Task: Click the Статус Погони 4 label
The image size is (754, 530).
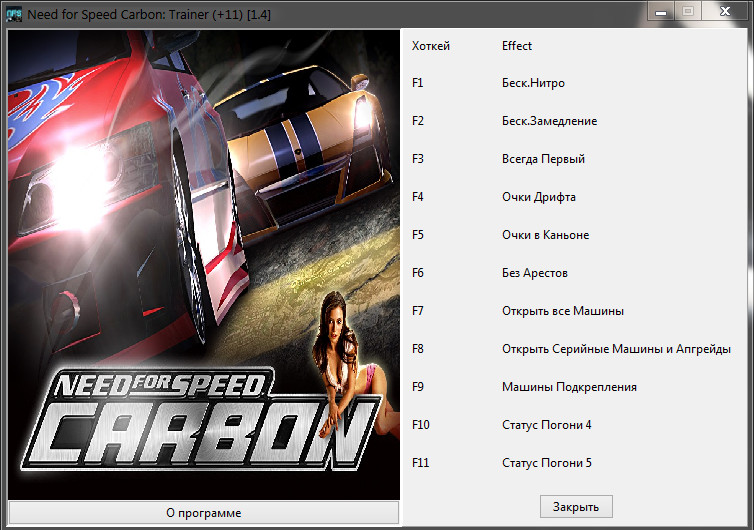Action: click(546, 425)
